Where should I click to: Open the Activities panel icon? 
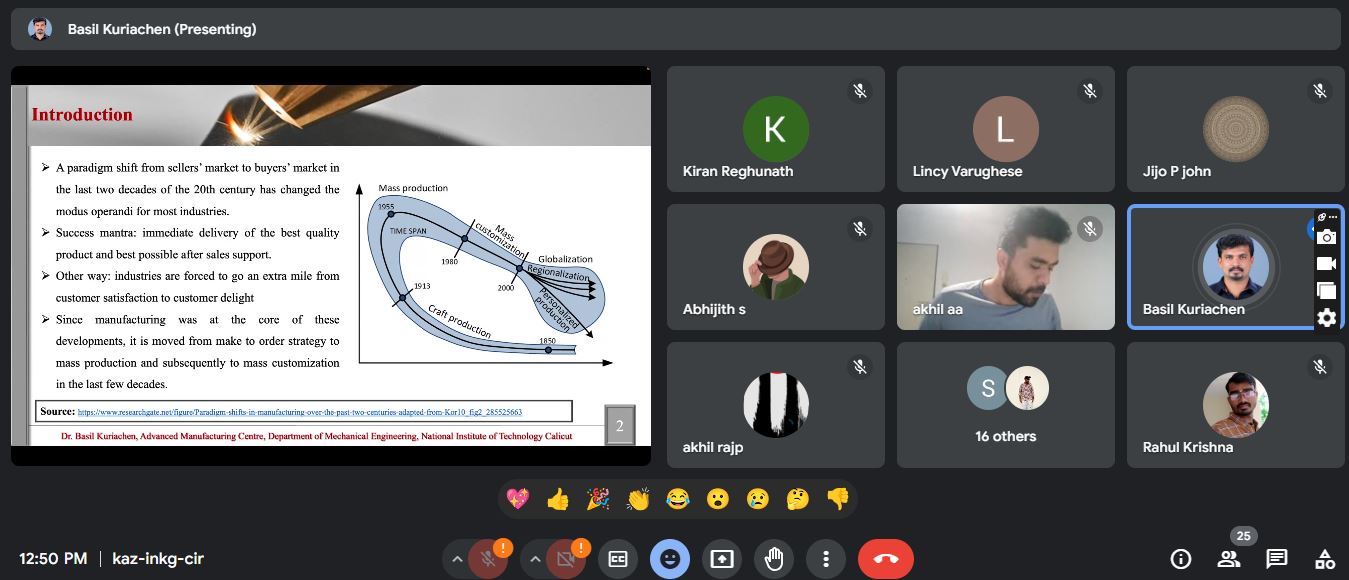1324,559
